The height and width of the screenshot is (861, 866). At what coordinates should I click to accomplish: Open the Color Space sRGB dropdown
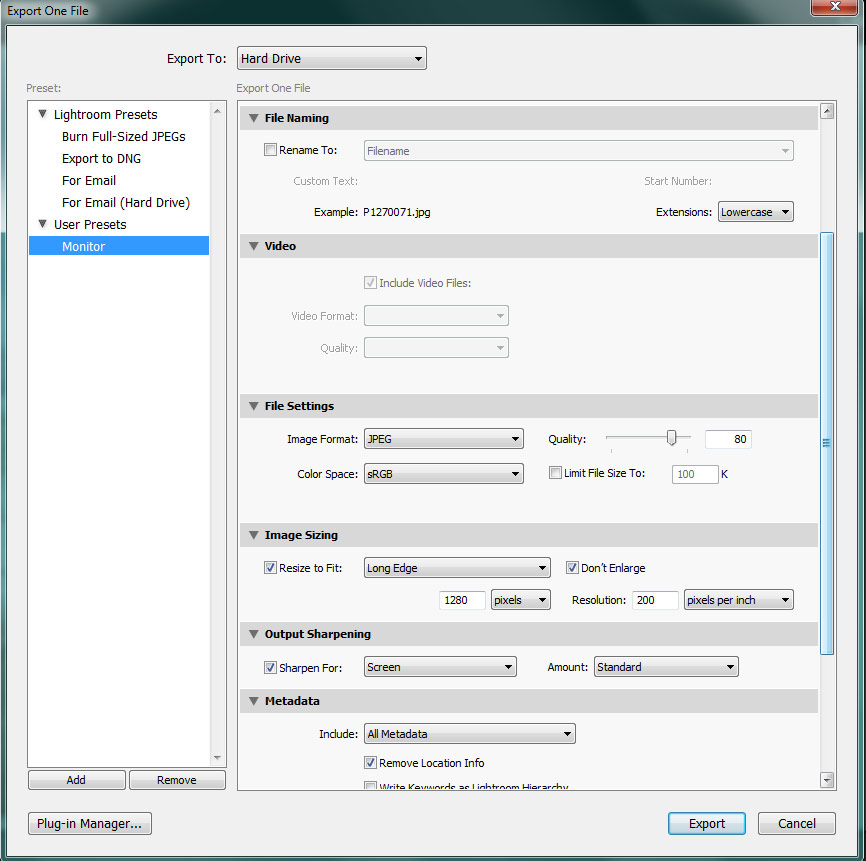(x=443, y=473)
